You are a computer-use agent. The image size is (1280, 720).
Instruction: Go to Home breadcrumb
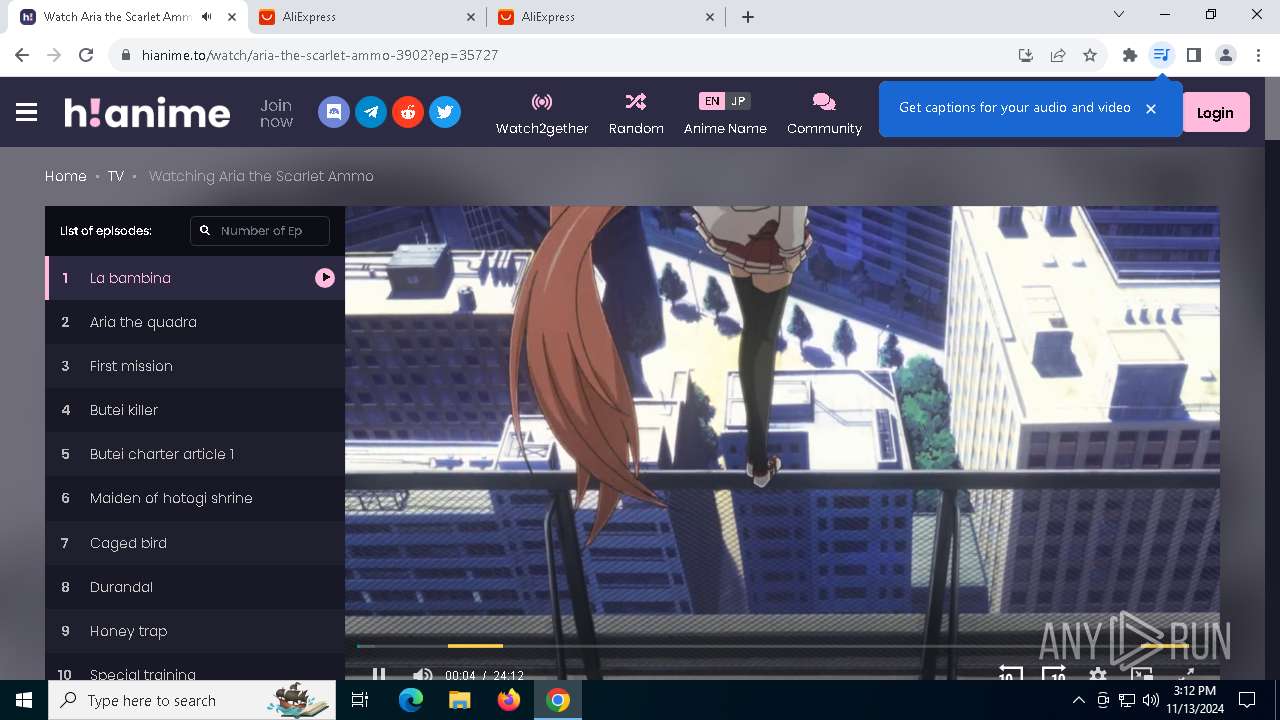click(x=66, y=176)
